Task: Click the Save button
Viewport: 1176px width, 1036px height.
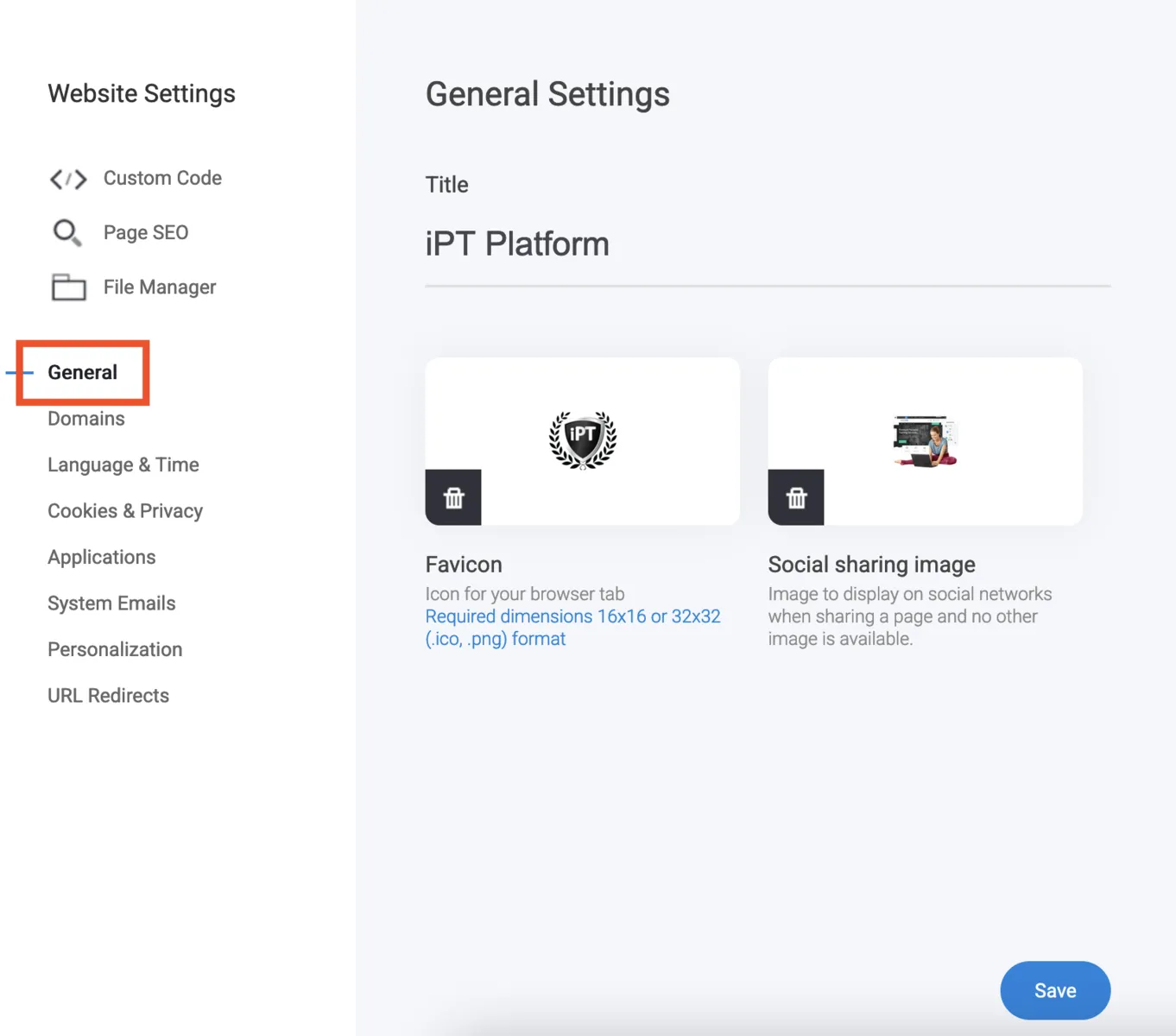Action: [1054, 990]
